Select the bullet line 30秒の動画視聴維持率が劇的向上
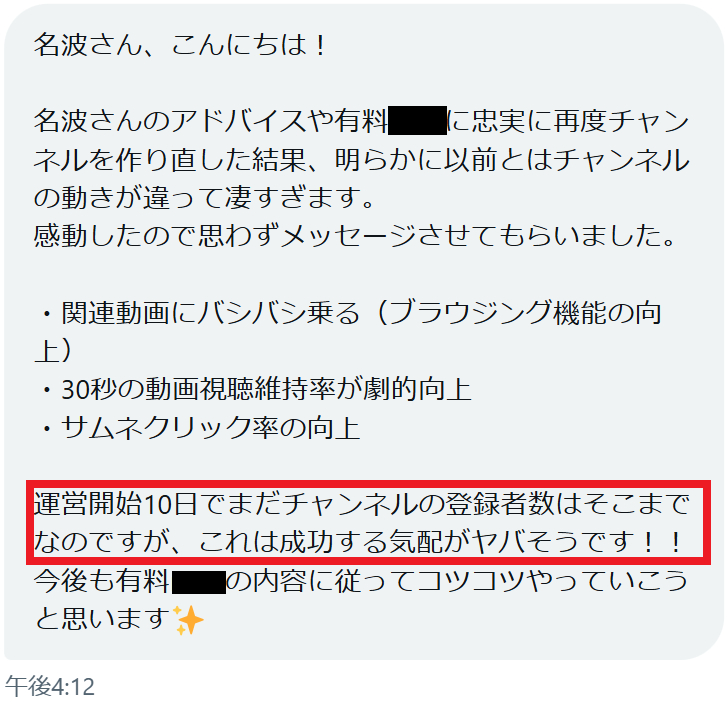Viewport: 727px width, 710px height. coord(256,389)
